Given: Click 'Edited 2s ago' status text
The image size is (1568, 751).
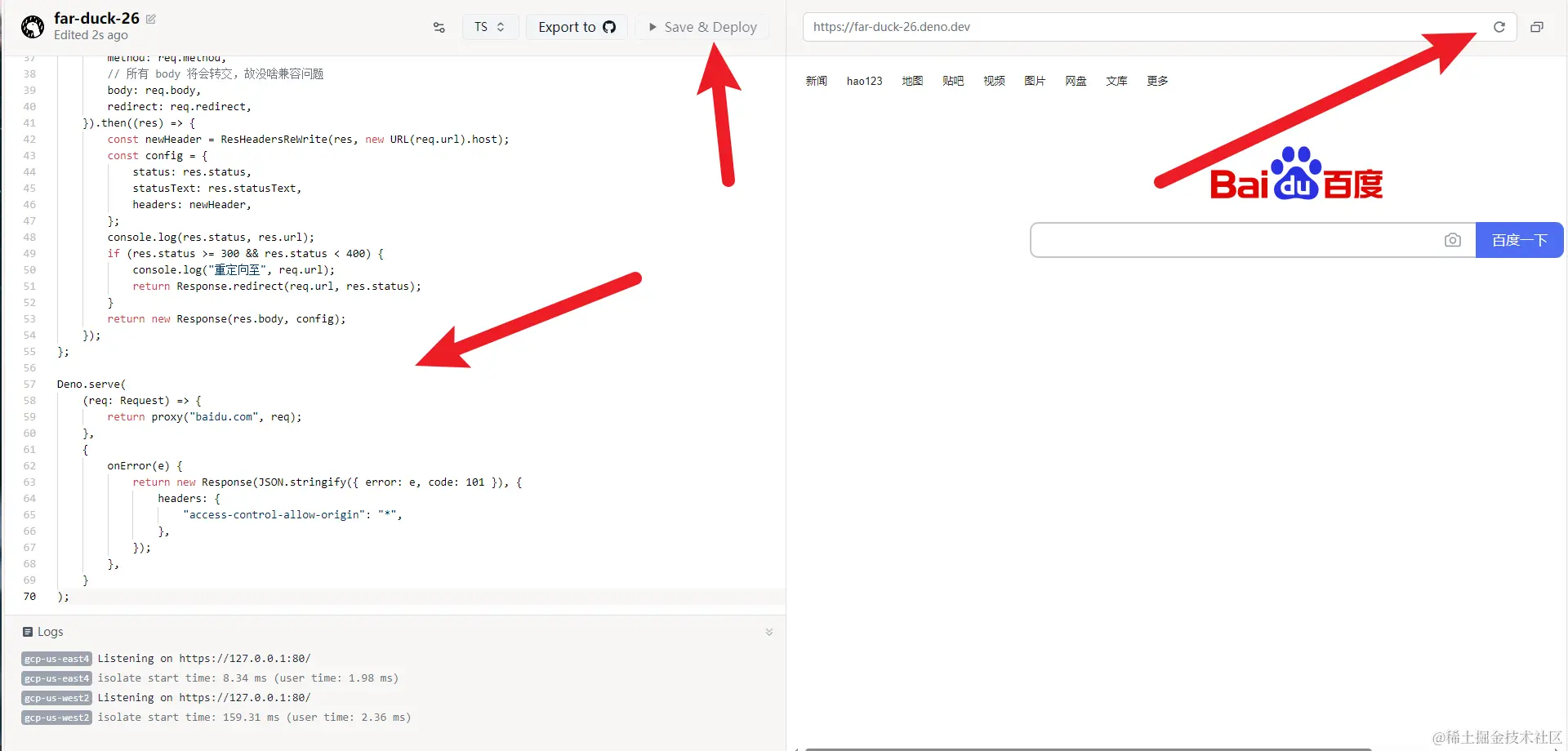Looking at the screenshot, I should (x=91, y=35).
